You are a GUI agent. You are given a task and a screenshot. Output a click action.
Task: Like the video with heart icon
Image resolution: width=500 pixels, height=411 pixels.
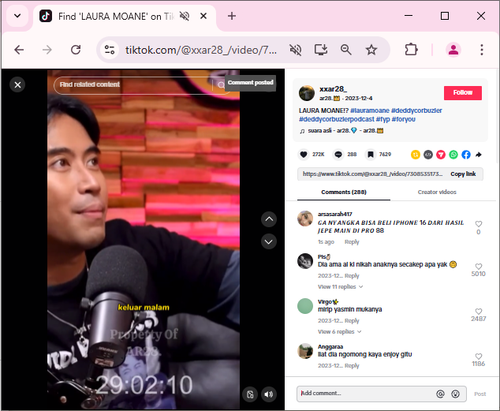point(303,154)
